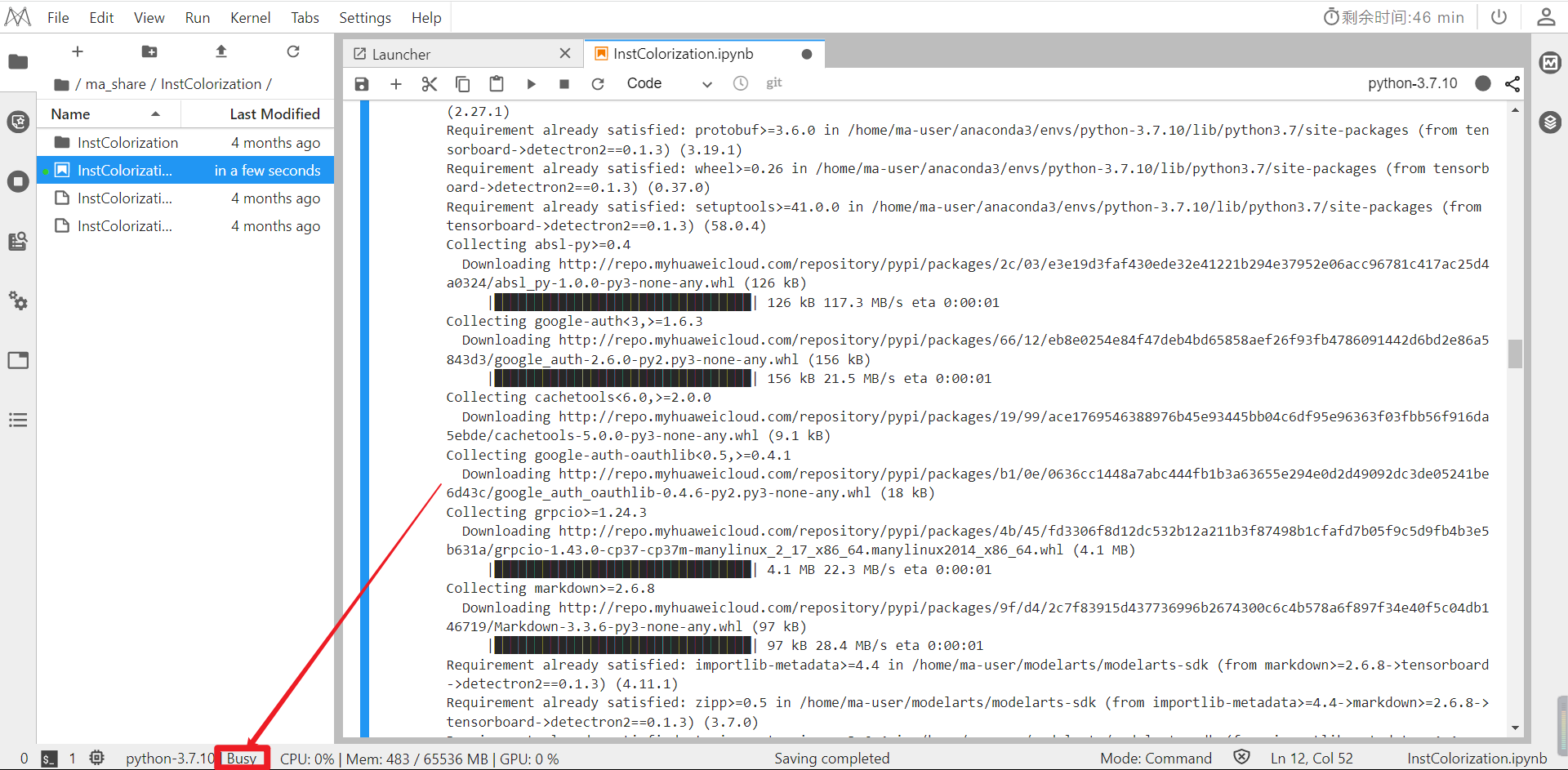The width and height of the screenshot is (1568, 770).
Task: Open the Tabs menu
Action: coord(305,17)
